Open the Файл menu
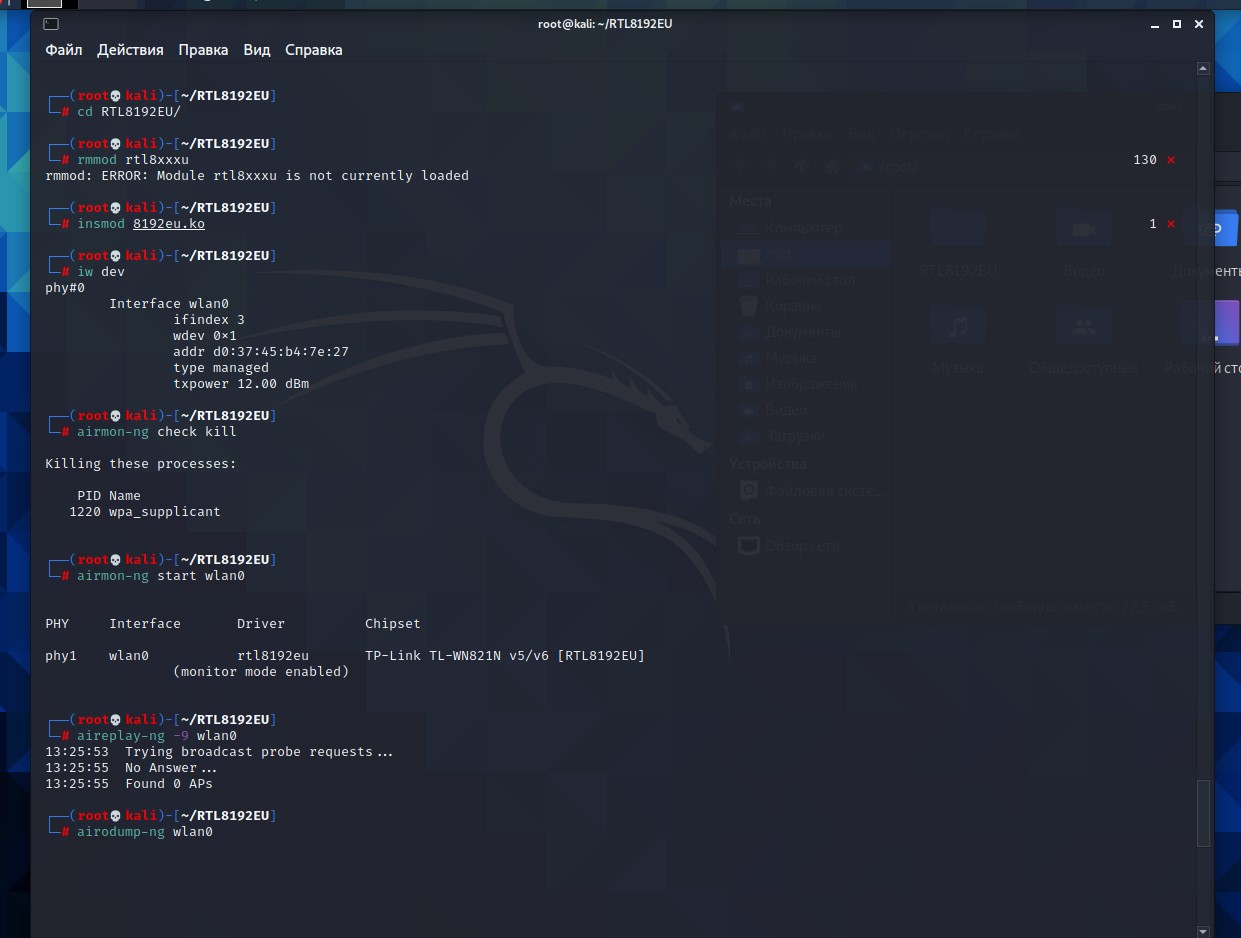The image size is (1241, 938). tap(64, 50)
